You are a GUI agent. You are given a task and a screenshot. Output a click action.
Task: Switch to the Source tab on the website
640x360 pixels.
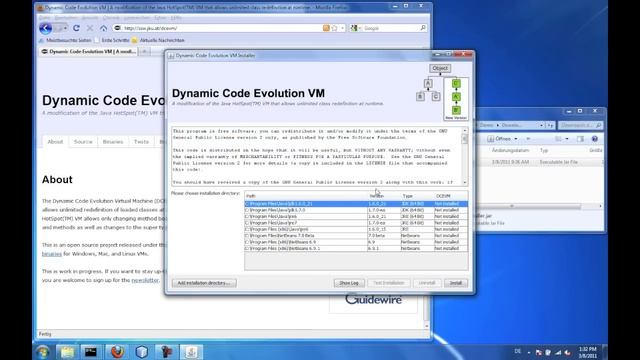point(83,142)
